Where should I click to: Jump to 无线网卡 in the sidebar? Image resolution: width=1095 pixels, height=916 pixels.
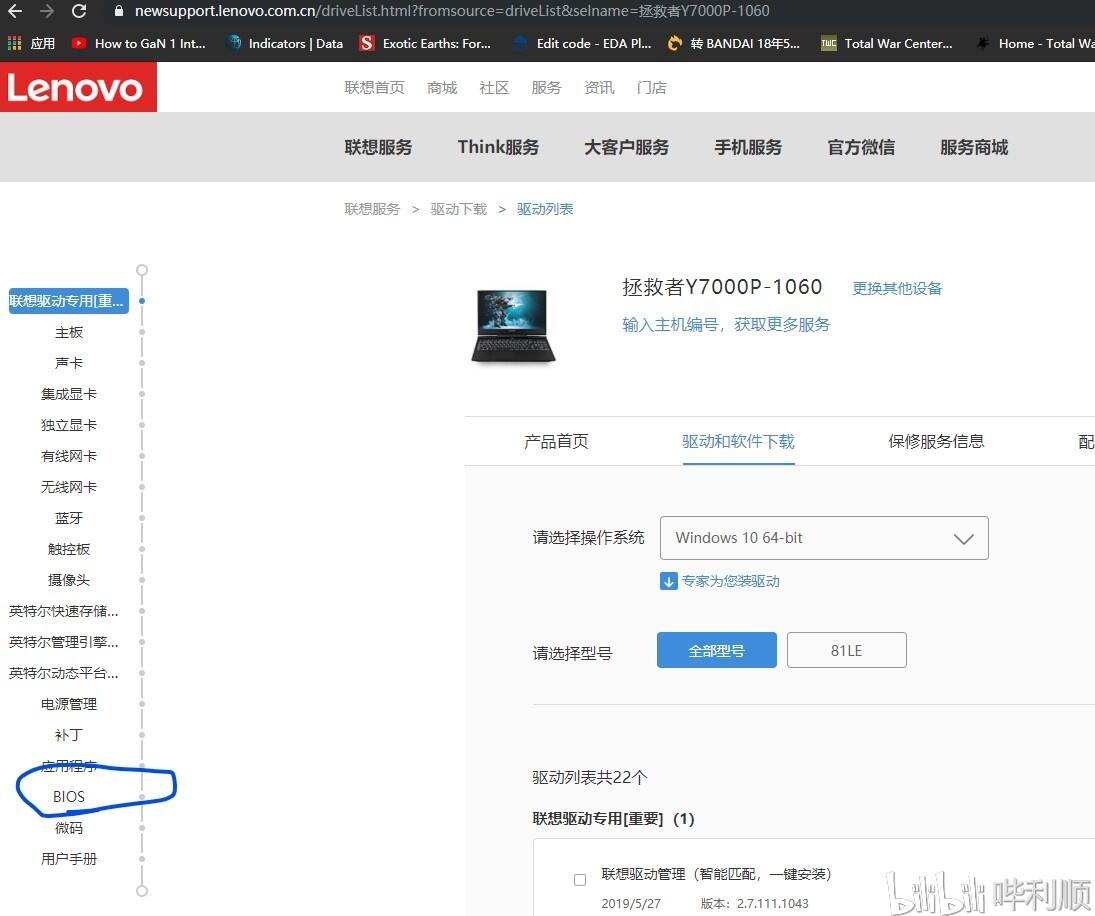69,487
